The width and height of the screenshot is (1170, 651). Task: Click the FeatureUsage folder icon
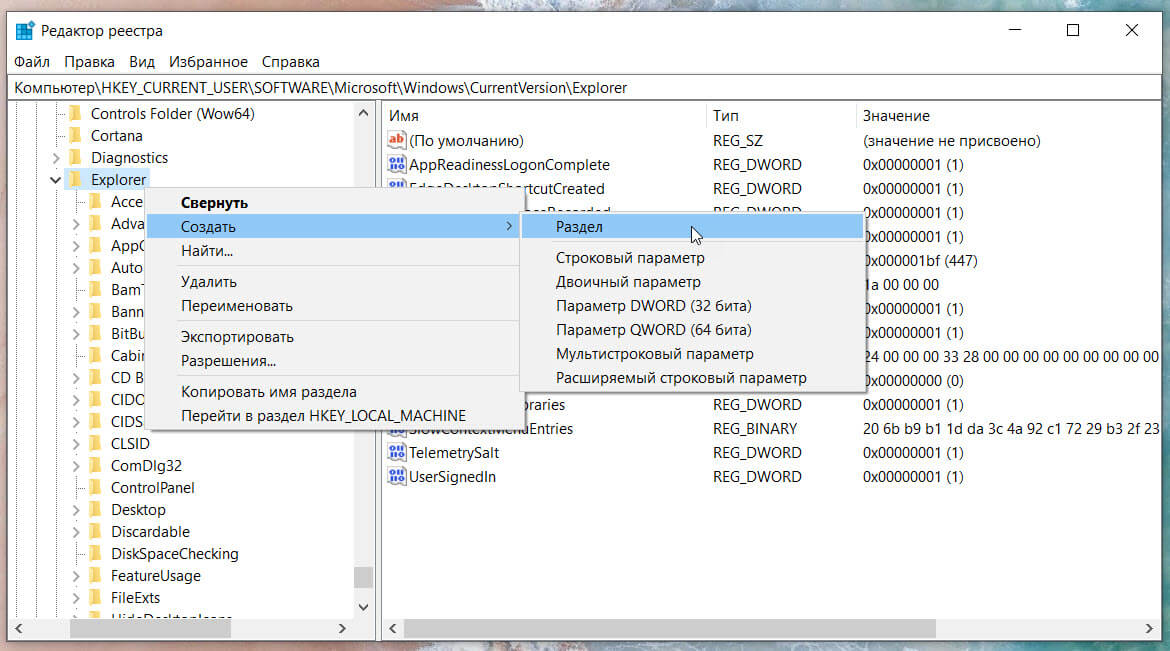pyautogui.click(x=96, y=576)
